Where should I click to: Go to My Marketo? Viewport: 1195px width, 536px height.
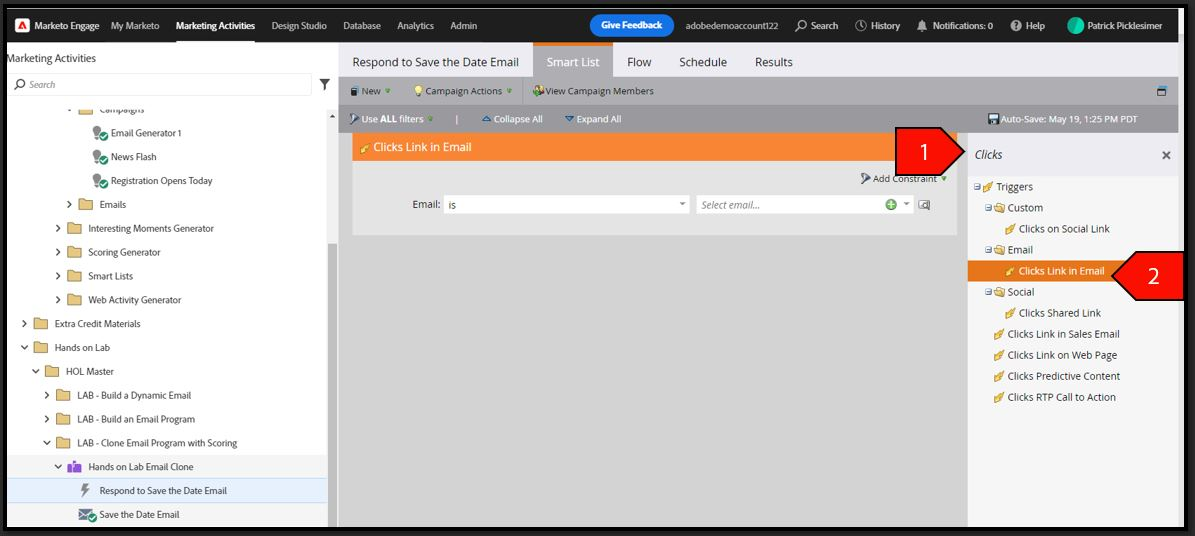click(135, 25)
